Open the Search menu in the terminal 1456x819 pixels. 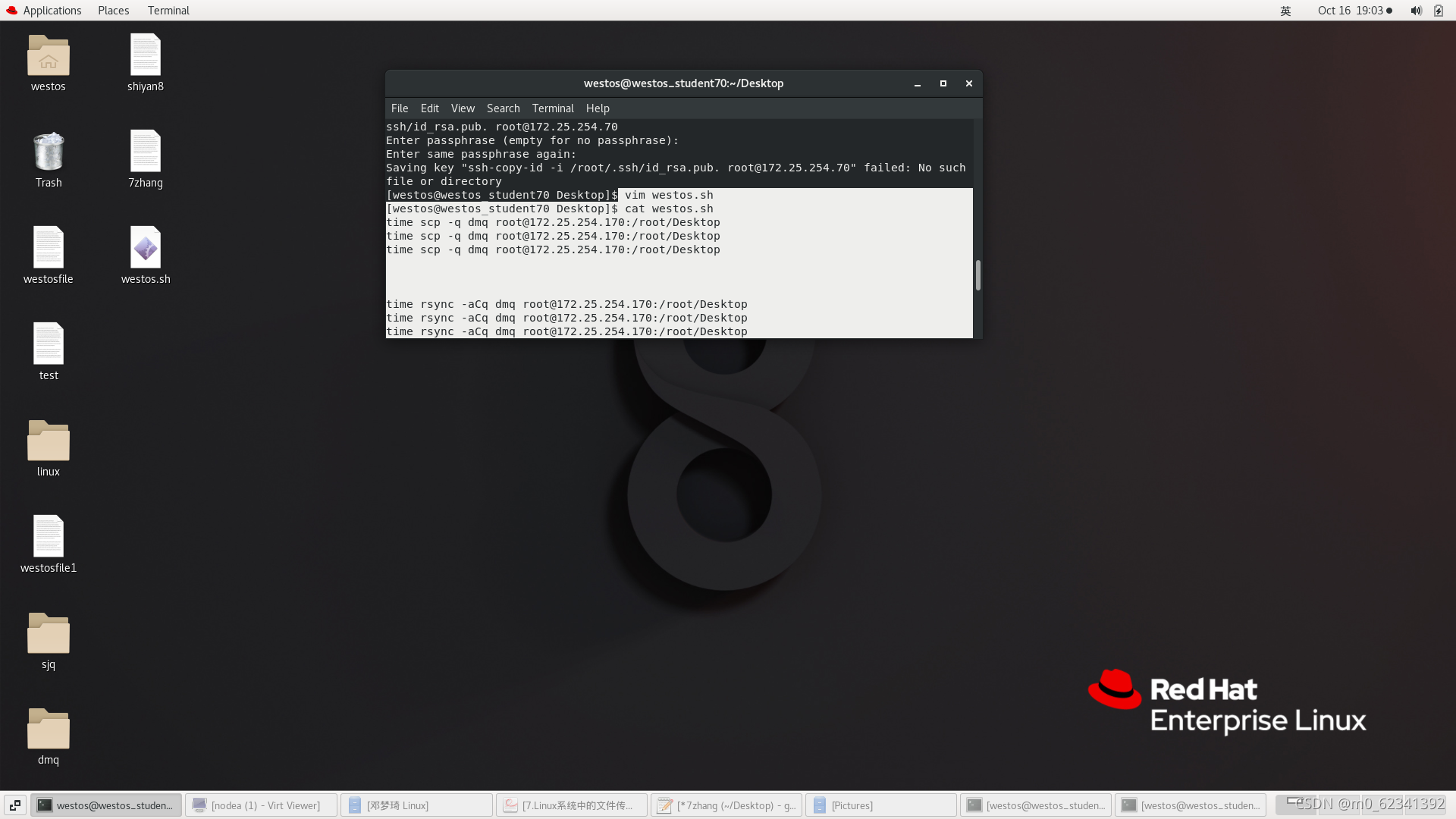coord(503,108)
